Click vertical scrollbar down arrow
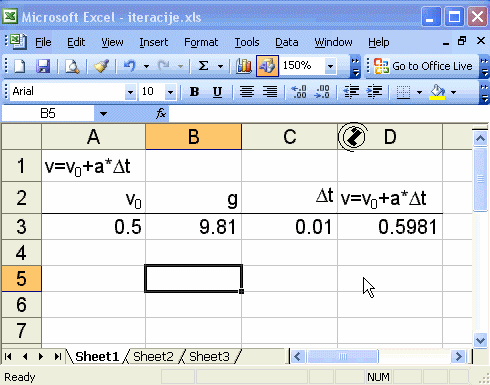 [480, 341]
